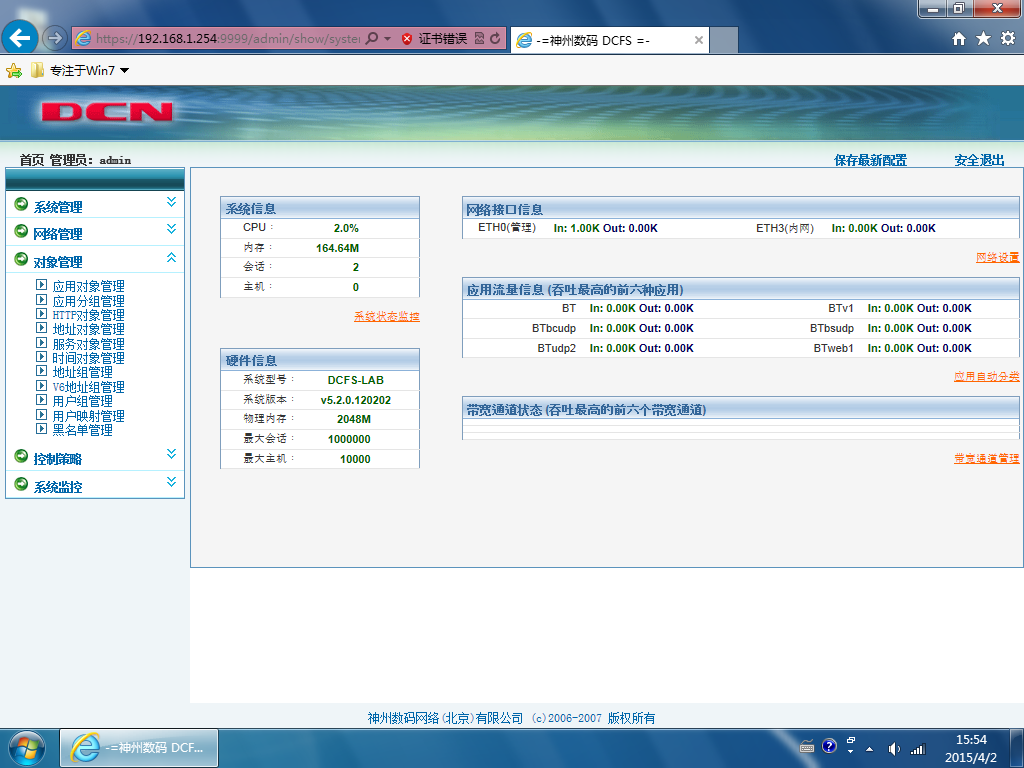
Task: Open the 系统管理 menu section
Action: pos(58,207)
